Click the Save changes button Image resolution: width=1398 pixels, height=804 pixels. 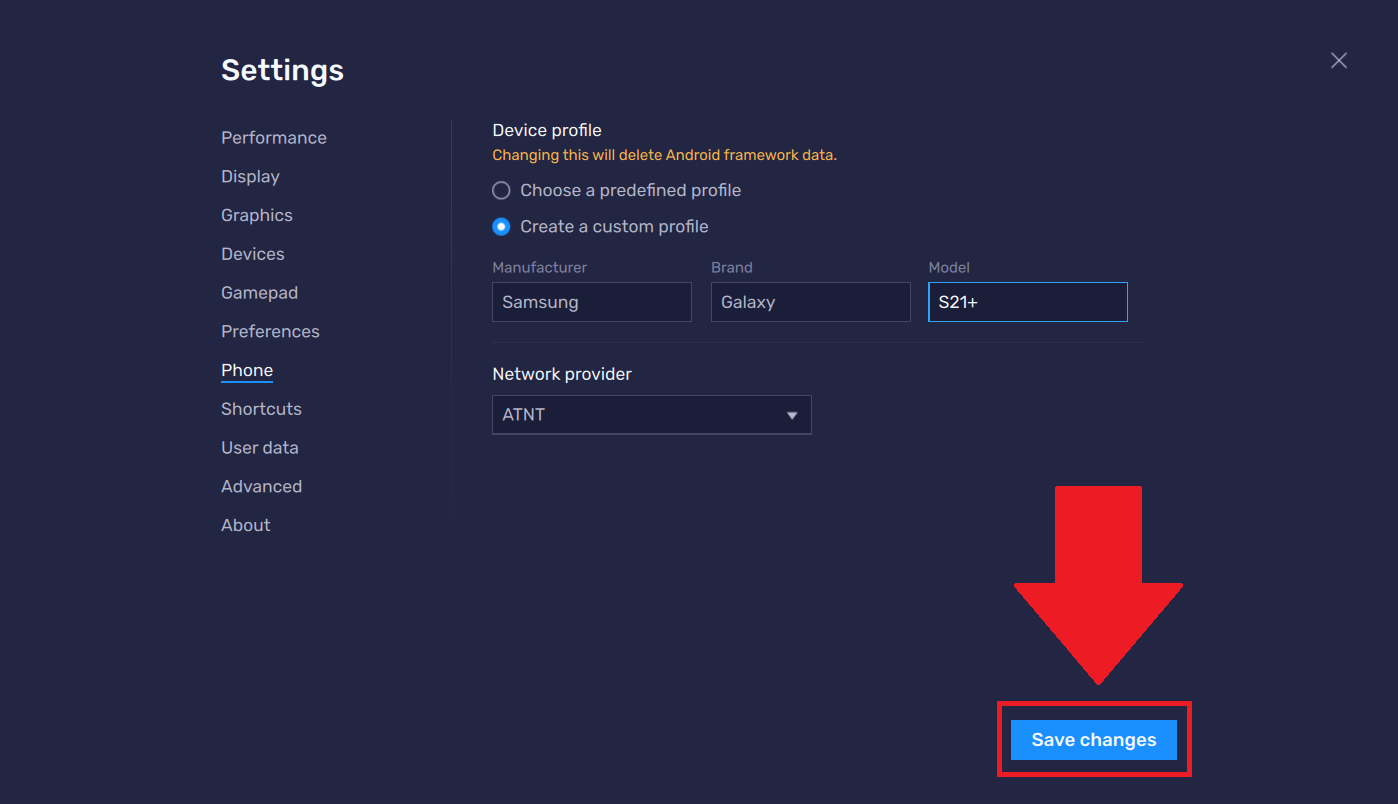point(1093,739)
